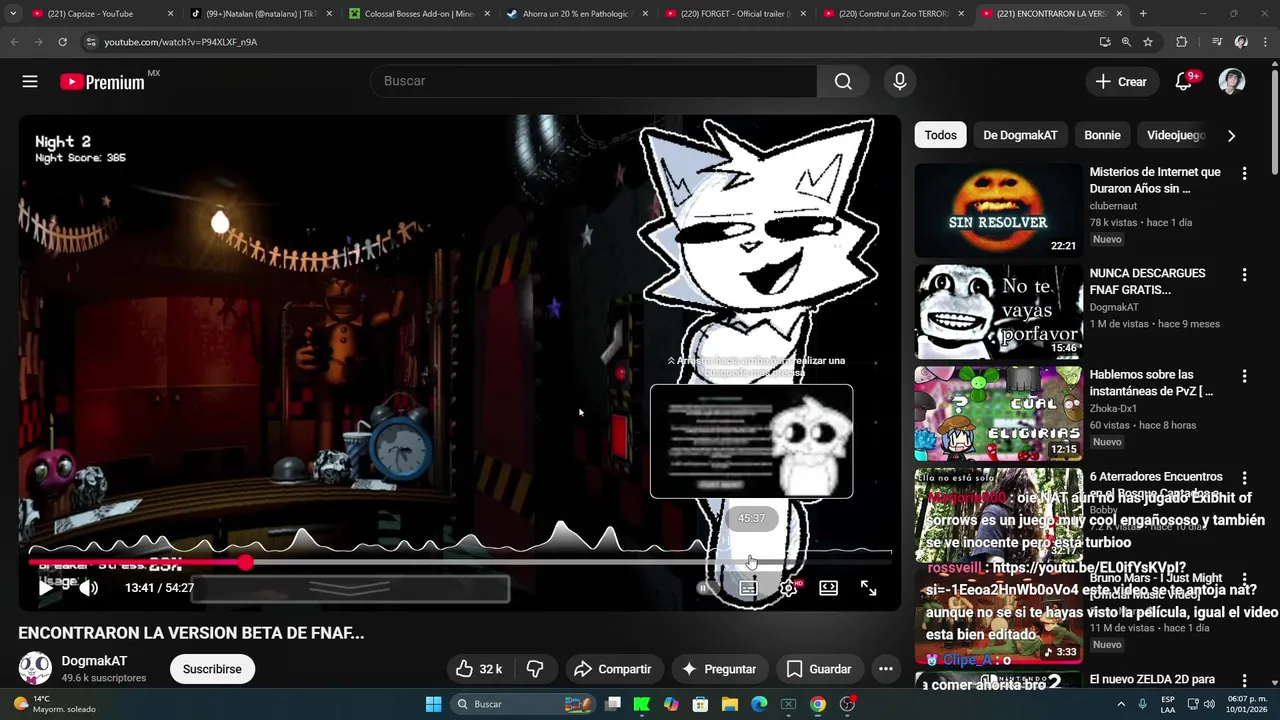Select the De DogmakAT chip

point(1020,135)
